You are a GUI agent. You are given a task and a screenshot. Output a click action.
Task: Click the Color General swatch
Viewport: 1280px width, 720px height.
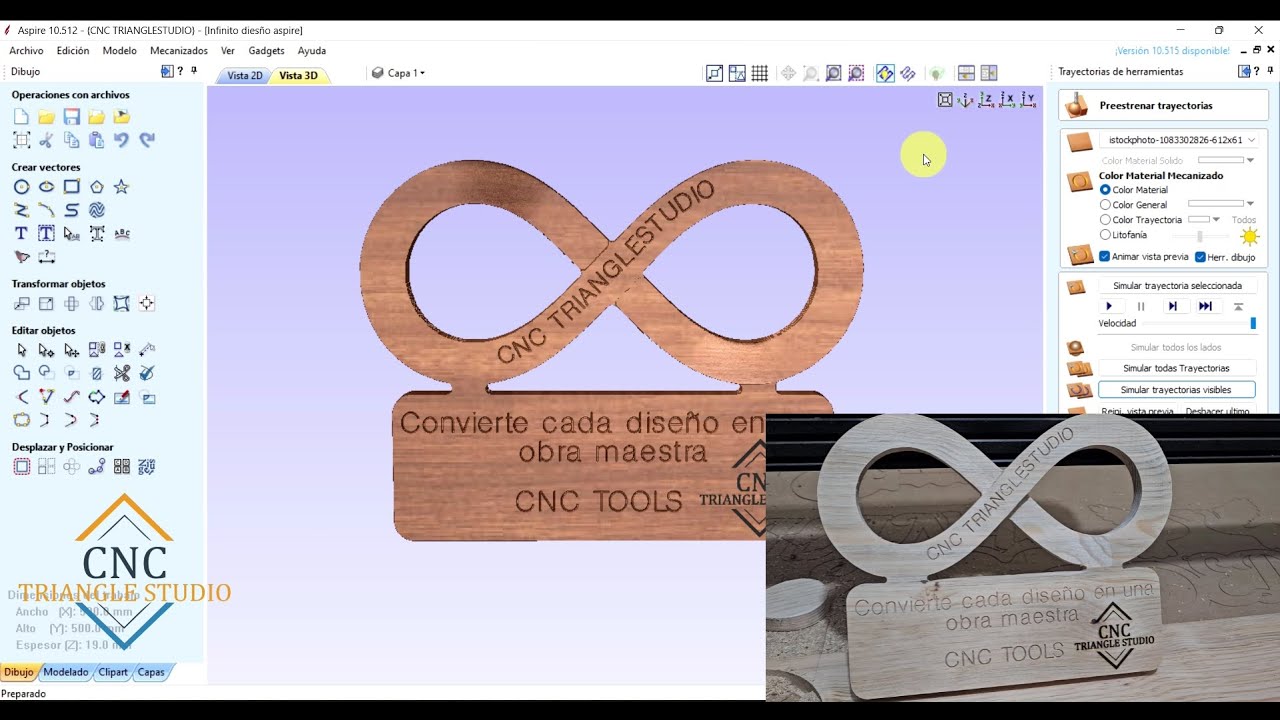pos(1215,204)
